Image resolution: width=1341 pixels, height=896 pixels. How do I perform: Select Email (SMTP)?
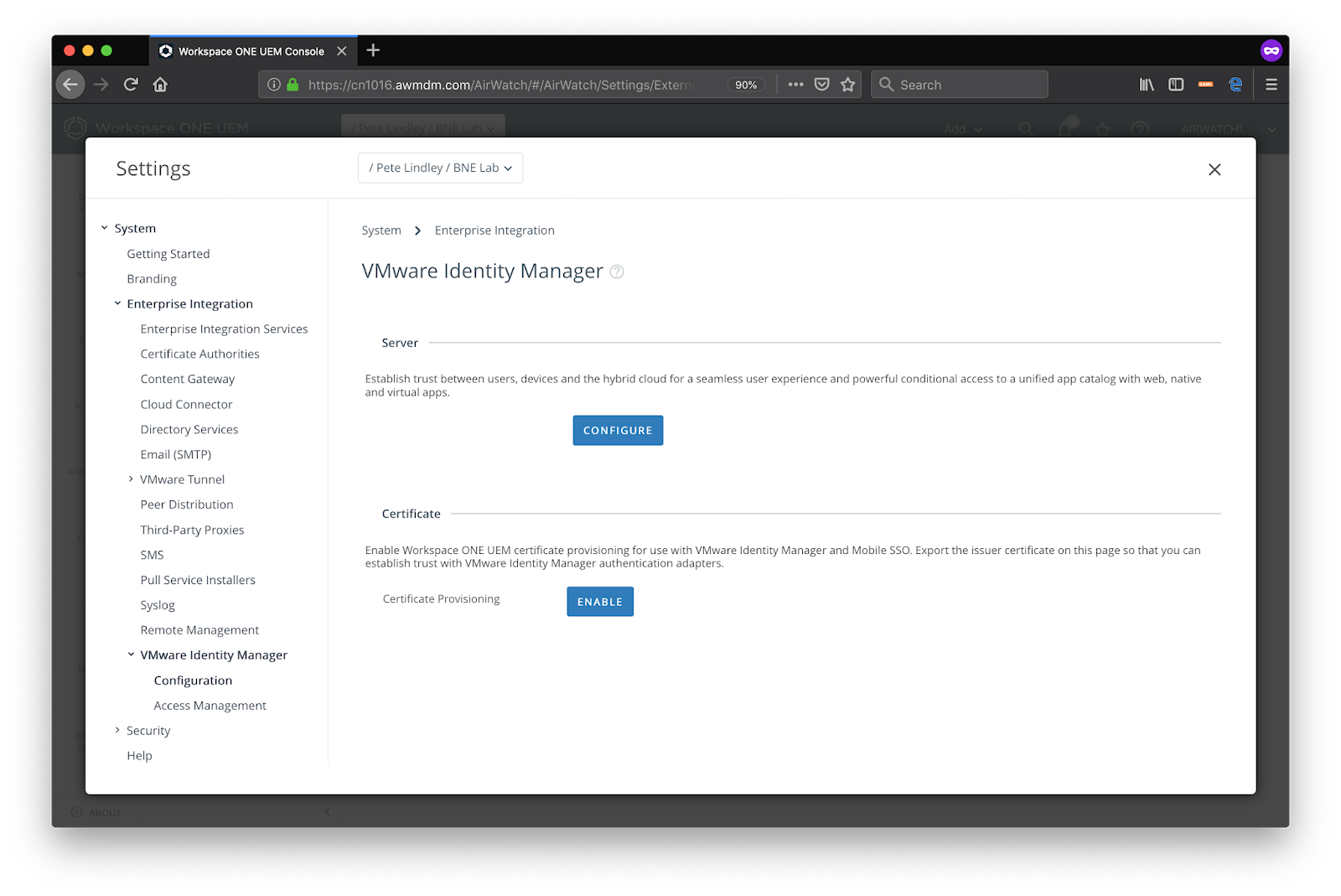point(176,454)
